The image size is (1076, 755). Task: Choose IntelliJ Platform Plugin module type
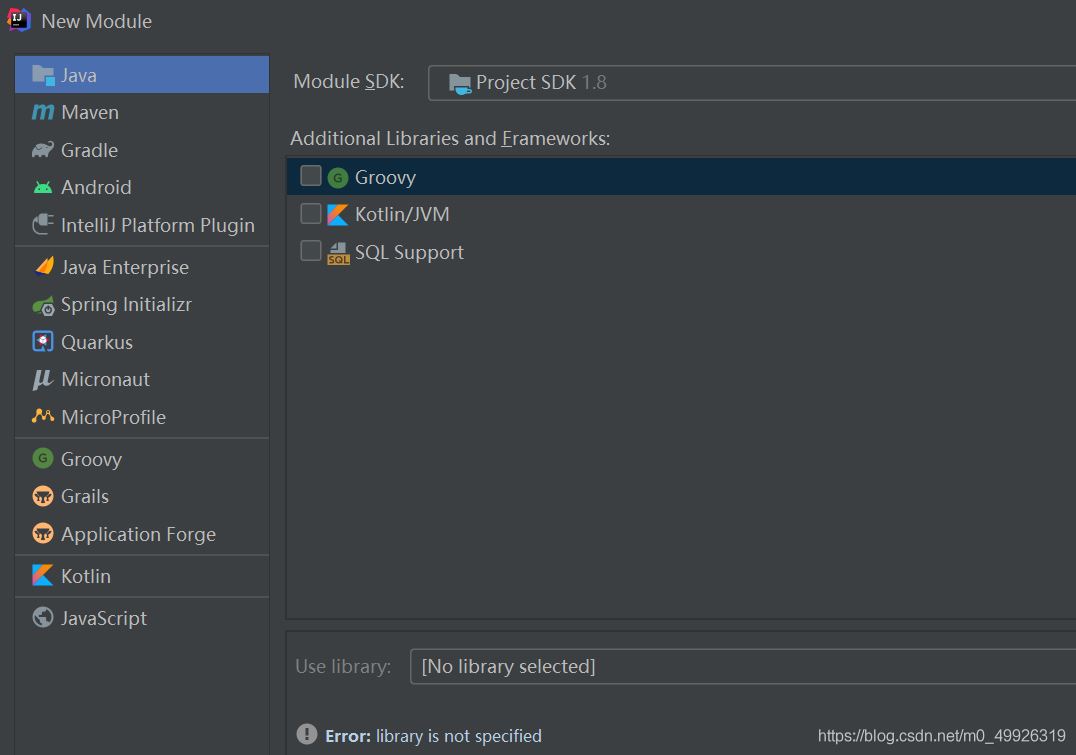point(157,225)
